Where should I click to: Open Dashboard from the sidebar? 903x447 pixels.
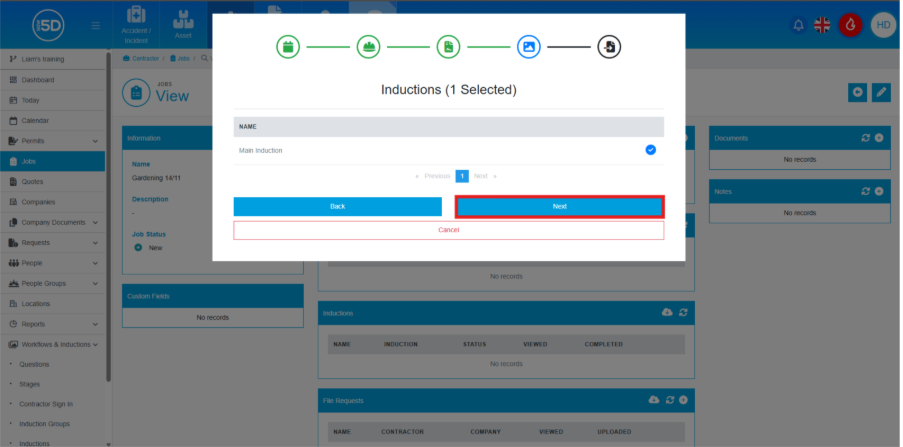[x=38, y=80]
